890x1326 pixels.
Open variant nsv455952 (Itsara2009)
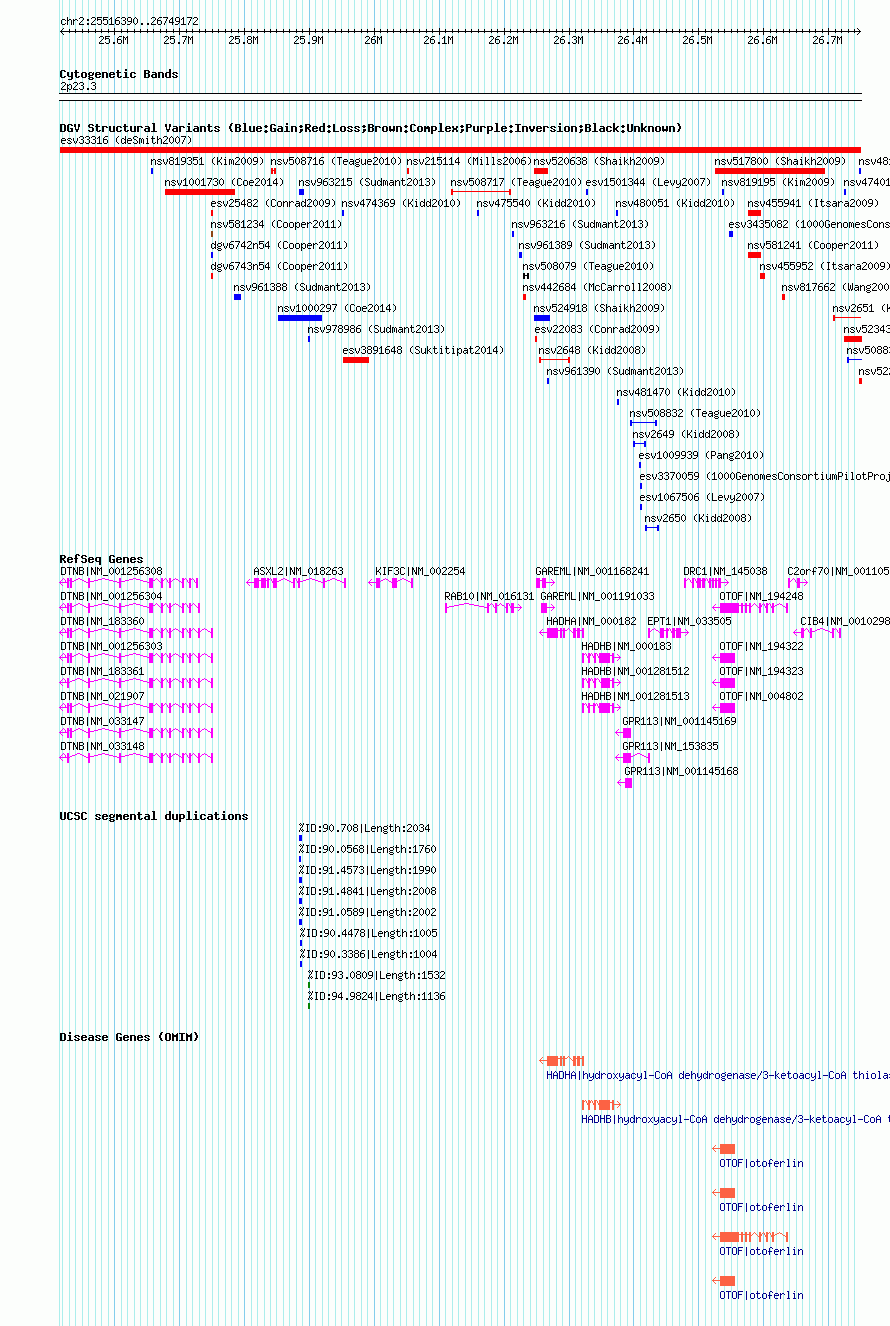[x=824, y=266]
